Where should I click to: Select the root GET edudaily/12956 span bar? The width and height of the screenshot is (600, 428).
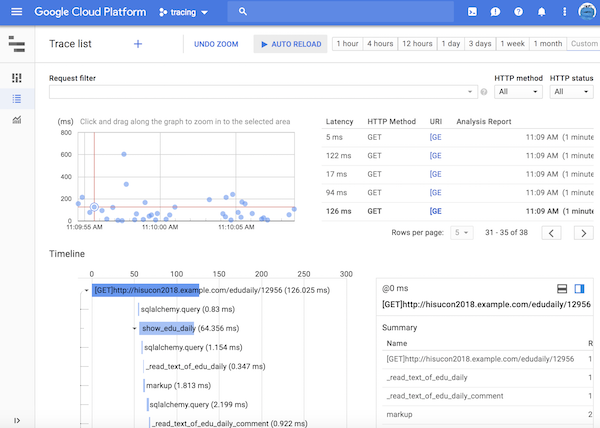click(x=145, y=290)
